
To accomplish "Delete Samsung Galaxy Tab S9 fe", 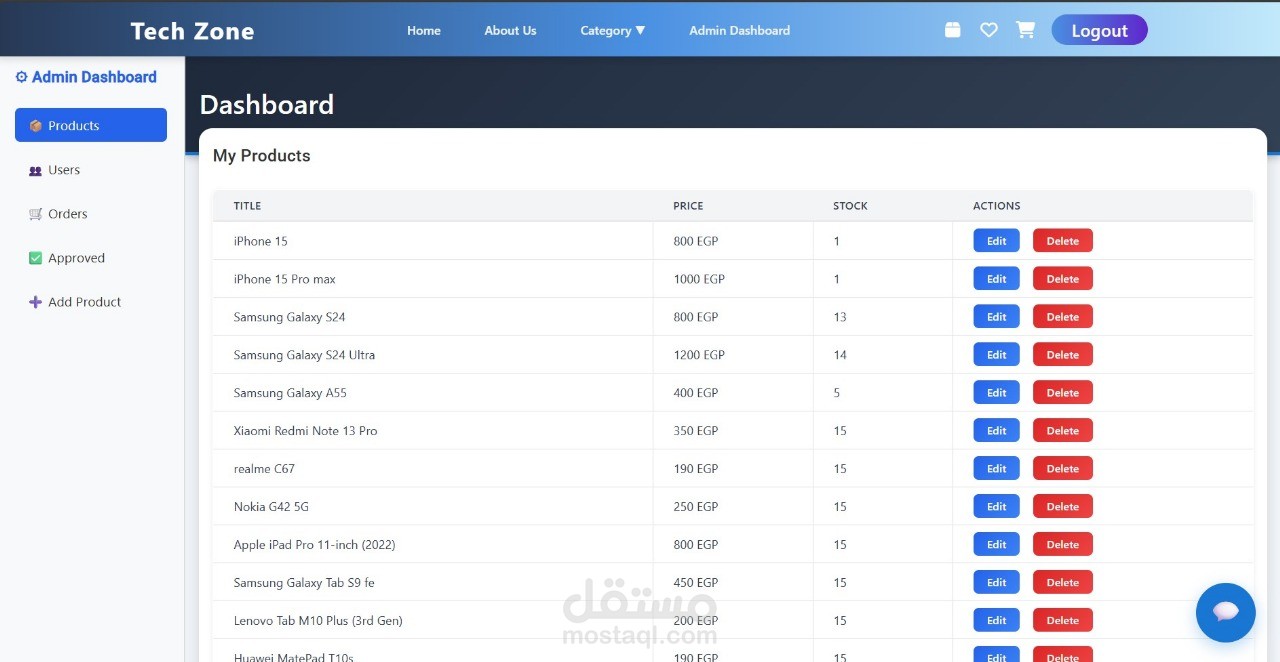I will (x=1062, y=583).
